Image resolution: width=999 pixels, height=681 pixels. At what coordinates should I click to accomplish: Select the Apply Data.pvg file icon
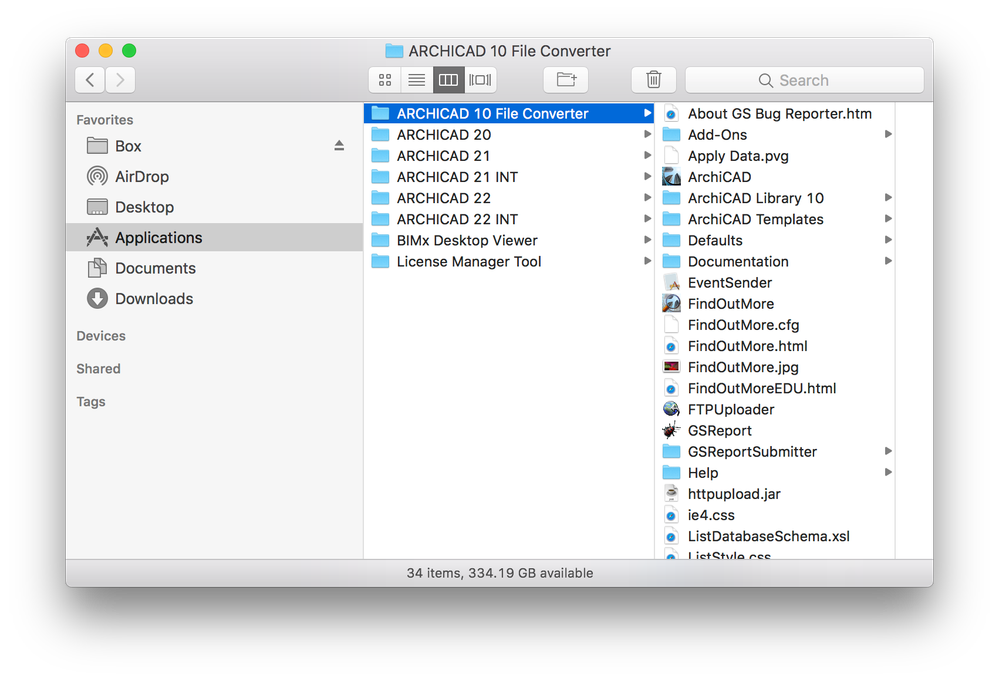[x=671, y=155]
